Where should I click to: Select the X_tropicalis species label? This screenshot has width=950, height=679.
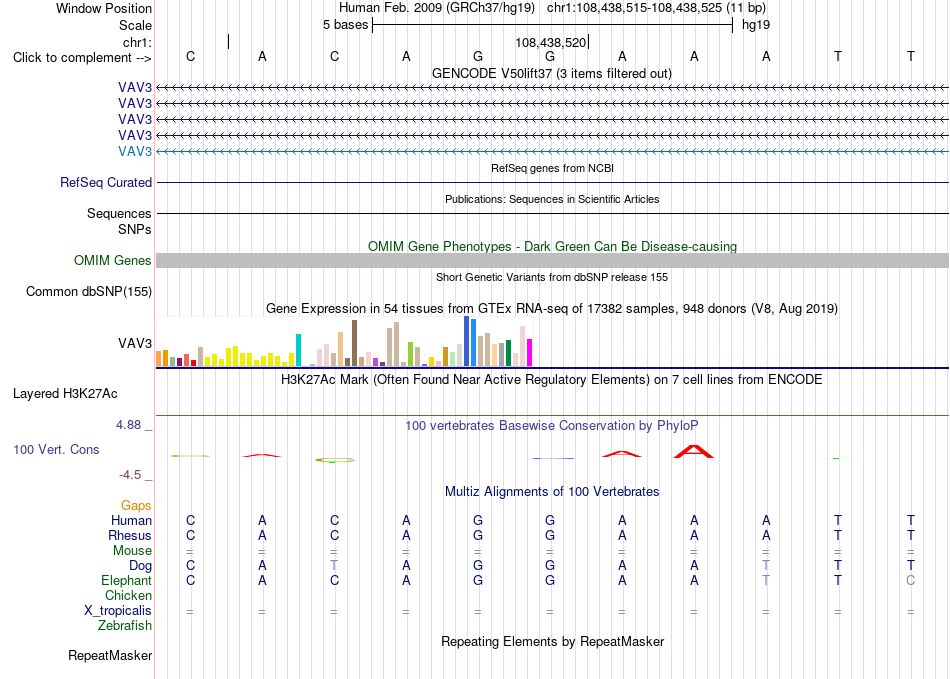click(x=118, y=611)
